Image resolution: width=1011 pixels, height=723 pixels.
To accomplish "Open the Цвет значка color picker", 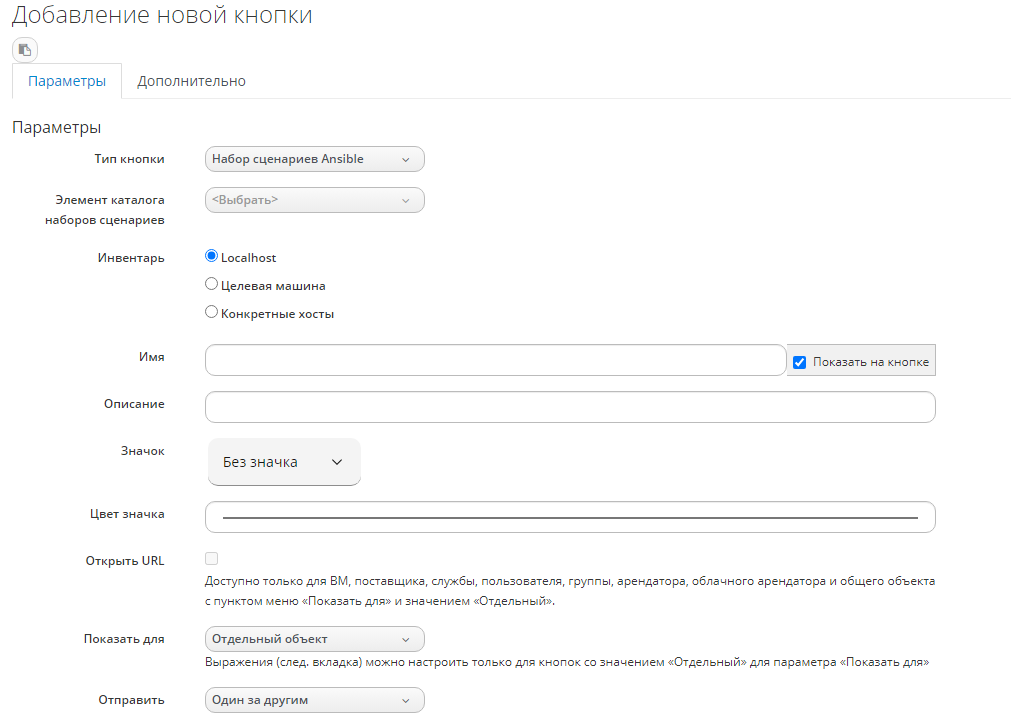I will click(x=569, y=517).
